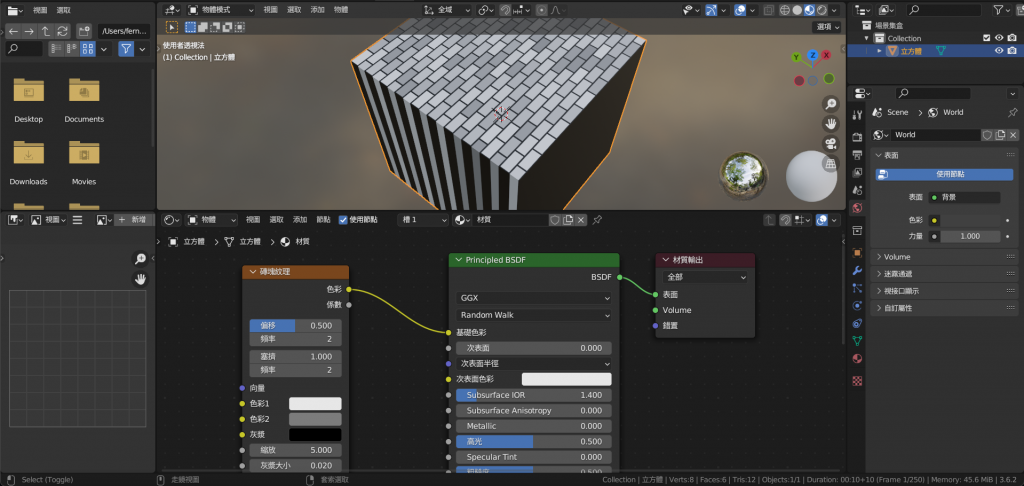1024x486 pixels.
Task: Unlink the World datablock with X
Action: click(1014, 135)
